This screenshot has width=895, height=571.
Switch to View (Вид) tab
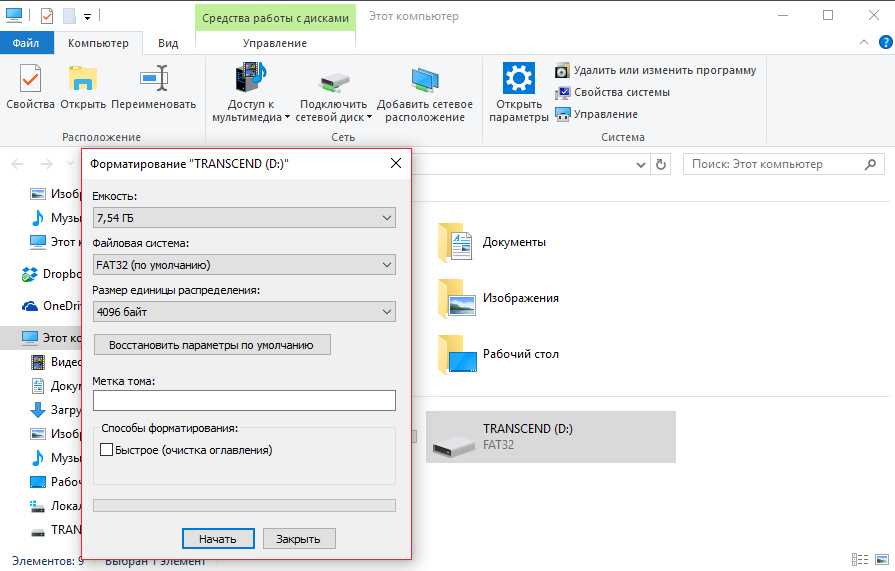[168, 43]
